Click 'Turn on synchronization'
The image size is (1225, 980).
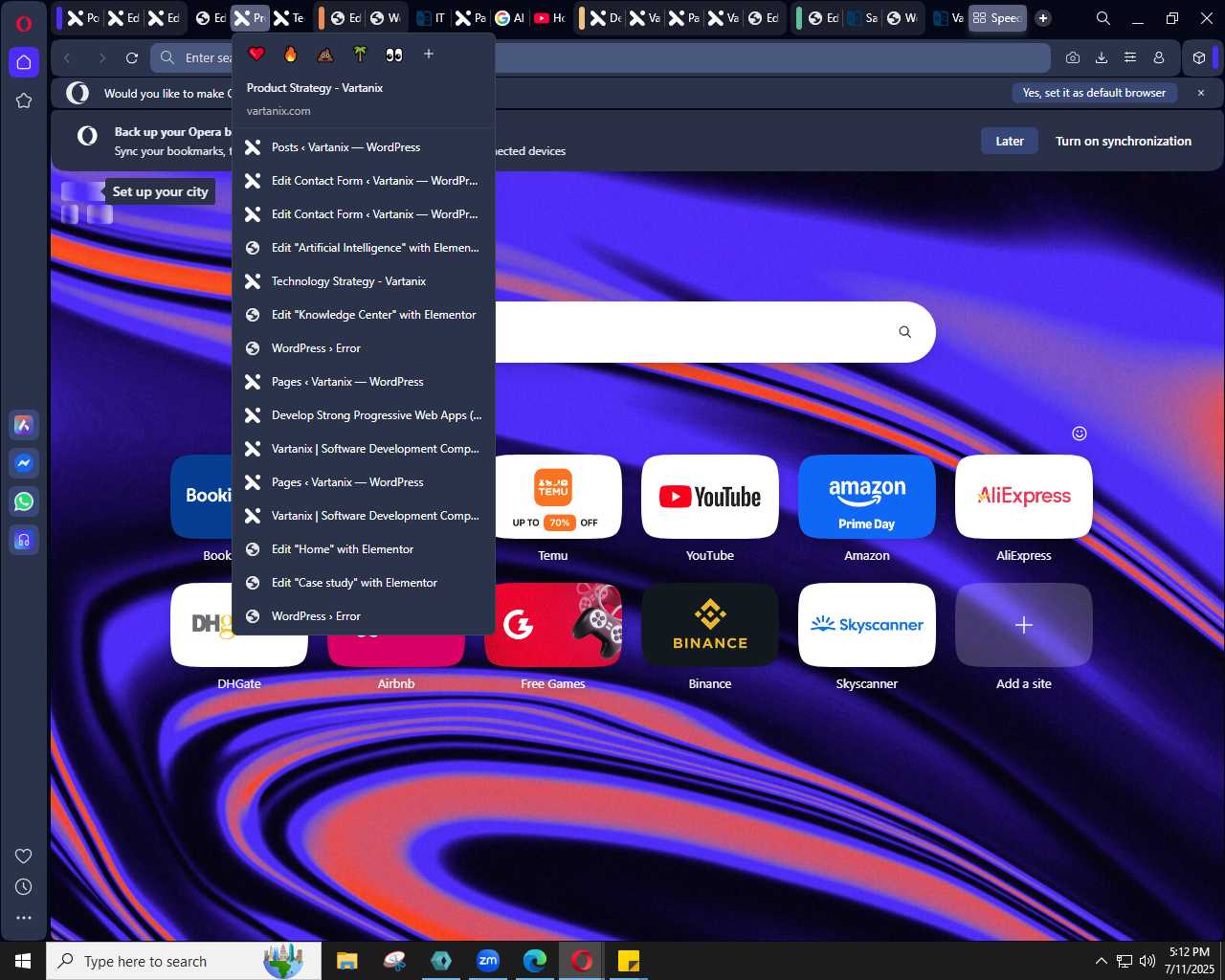click(1124, 141)
